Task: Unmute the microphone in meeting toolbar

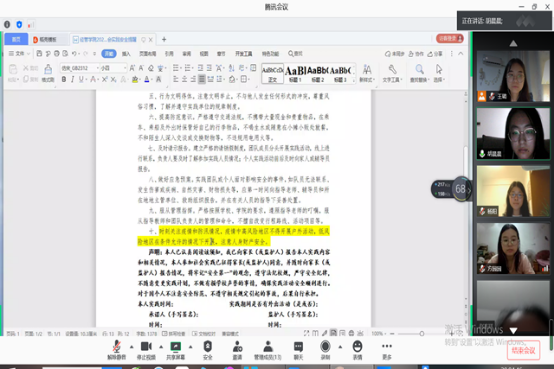Action: tap(117, 350)
